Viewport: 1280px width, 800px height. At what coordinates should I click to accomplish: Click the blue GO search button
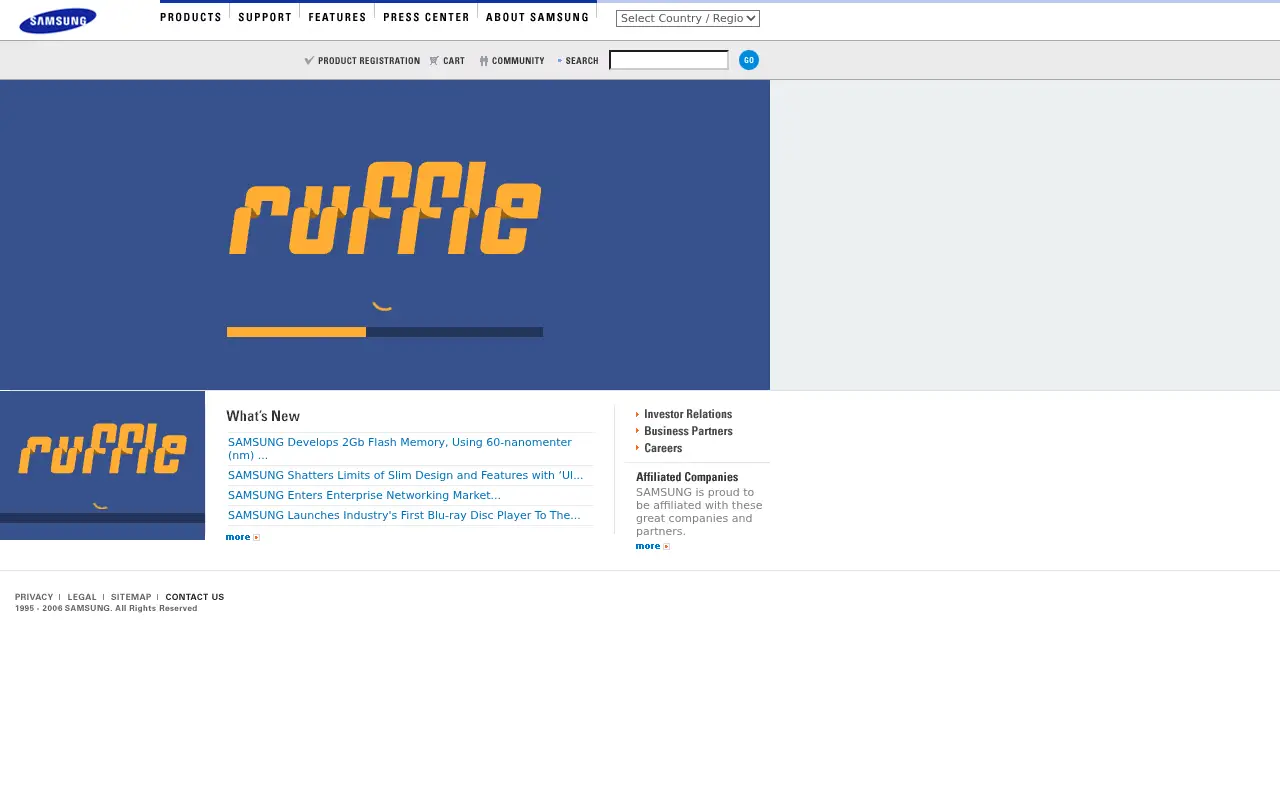coord(749,60)
